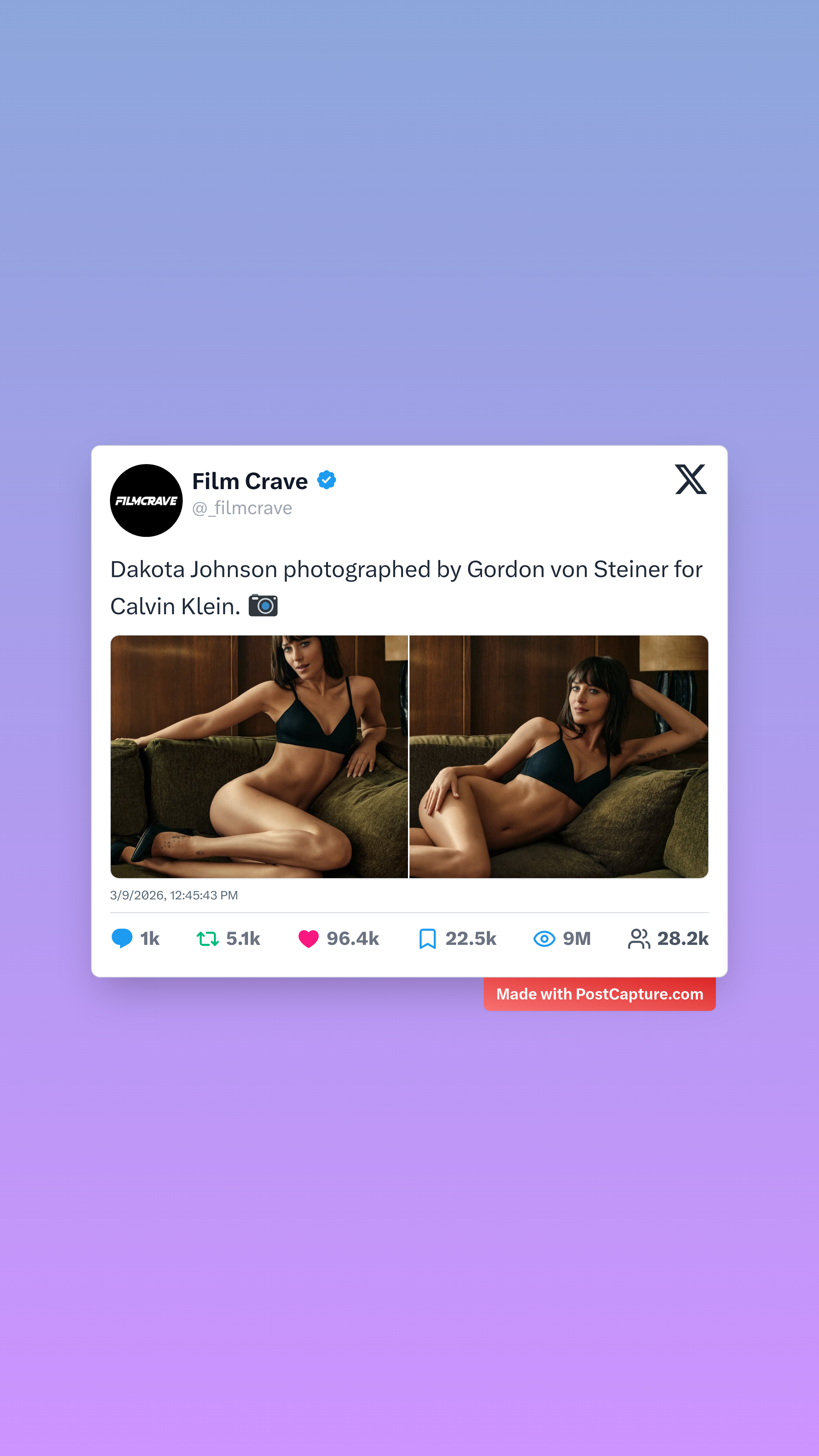Click the Made with PostCapture.com badge

tap(600, 994)
